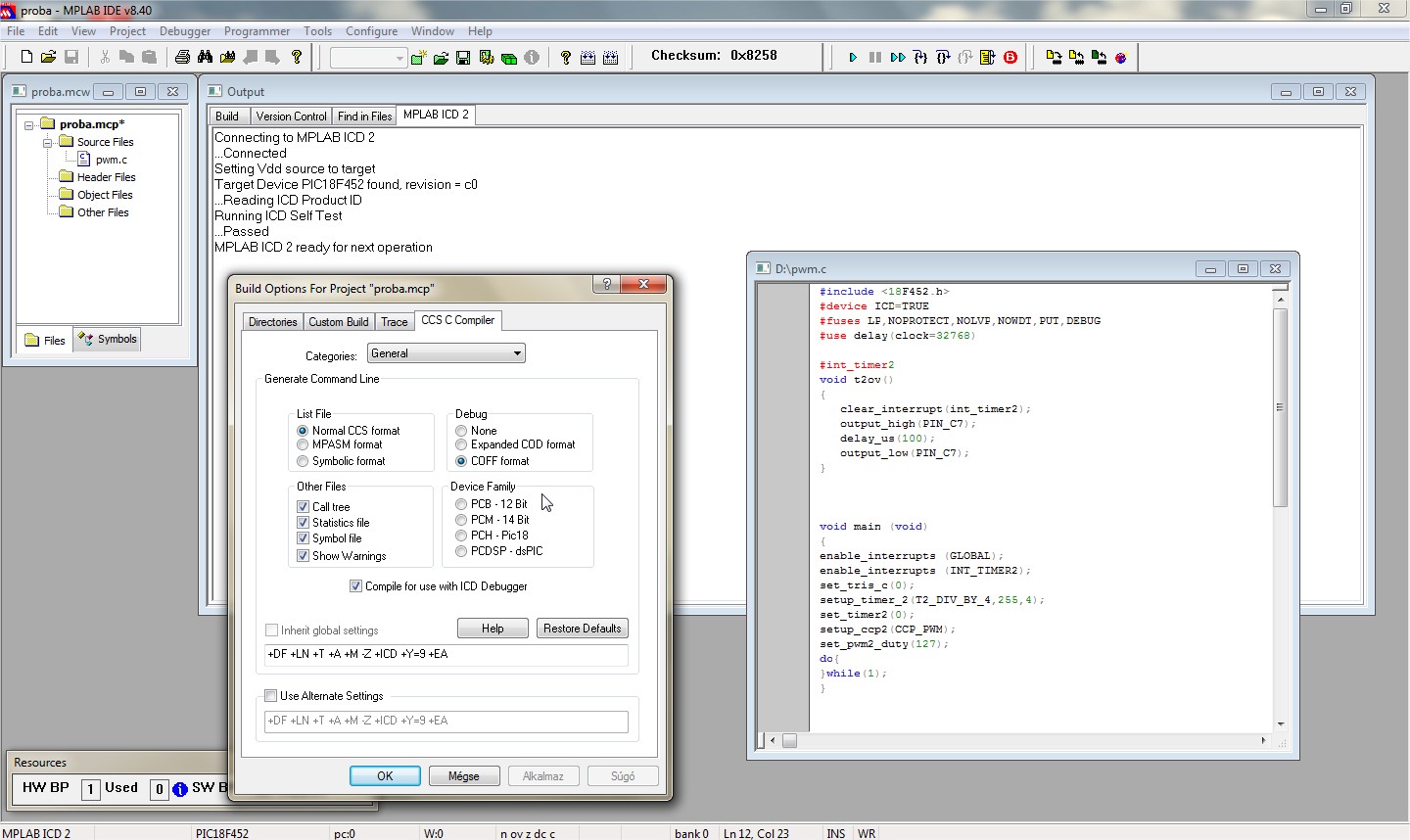
Task: Click the OK button in Build Options
Action: (x=385, y=776)
